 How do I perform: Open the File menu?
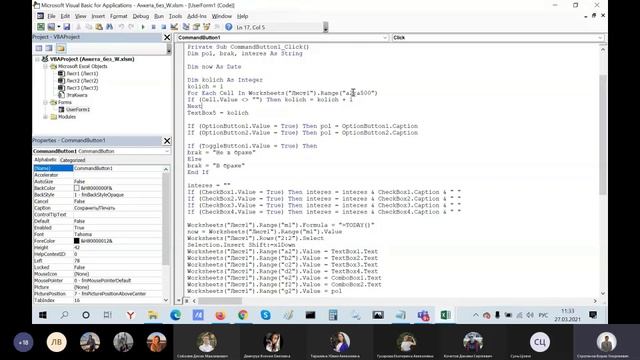click(x=51, y=16)
